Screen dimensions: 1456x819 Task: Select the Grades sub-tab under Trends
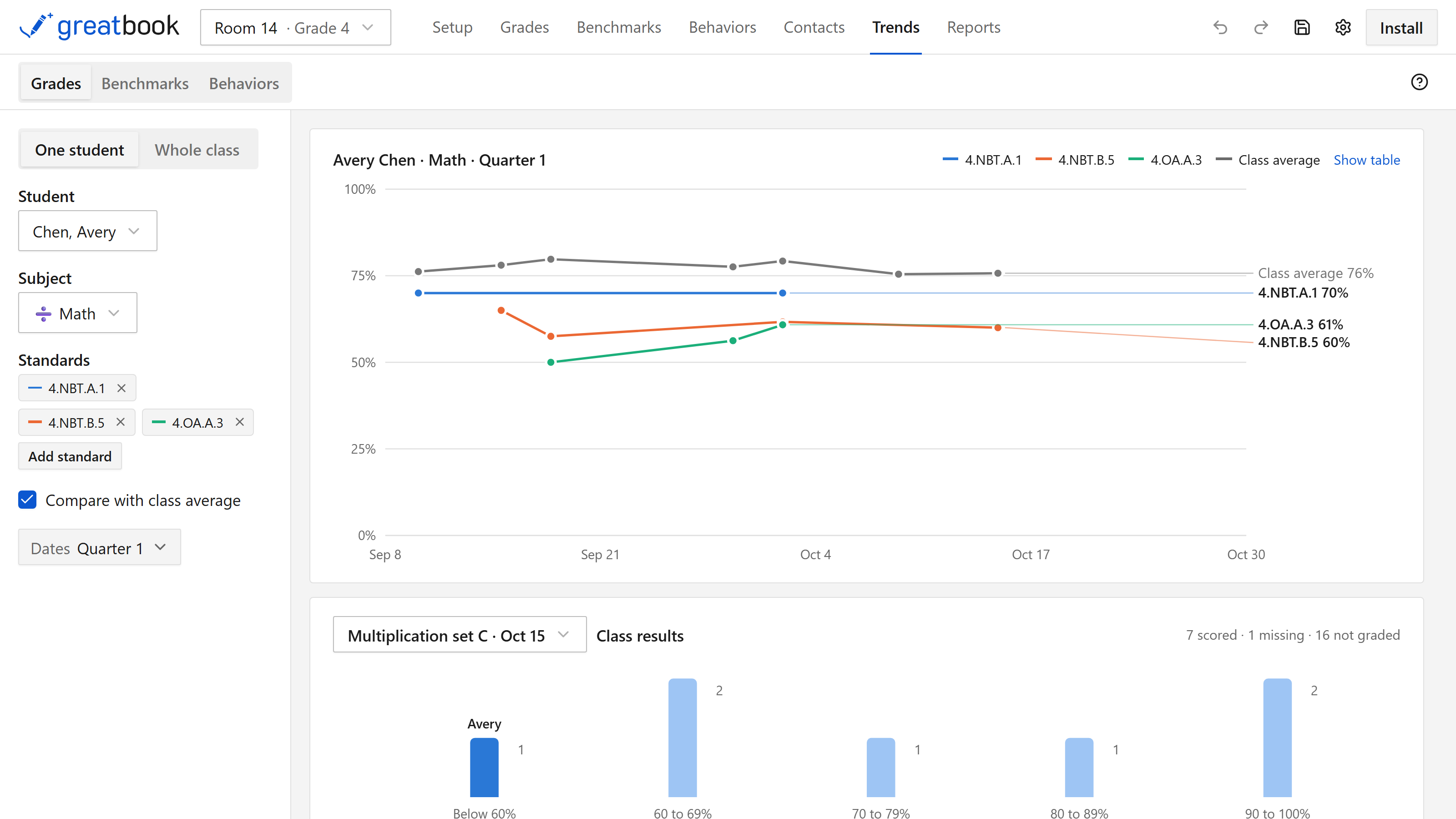56,83
